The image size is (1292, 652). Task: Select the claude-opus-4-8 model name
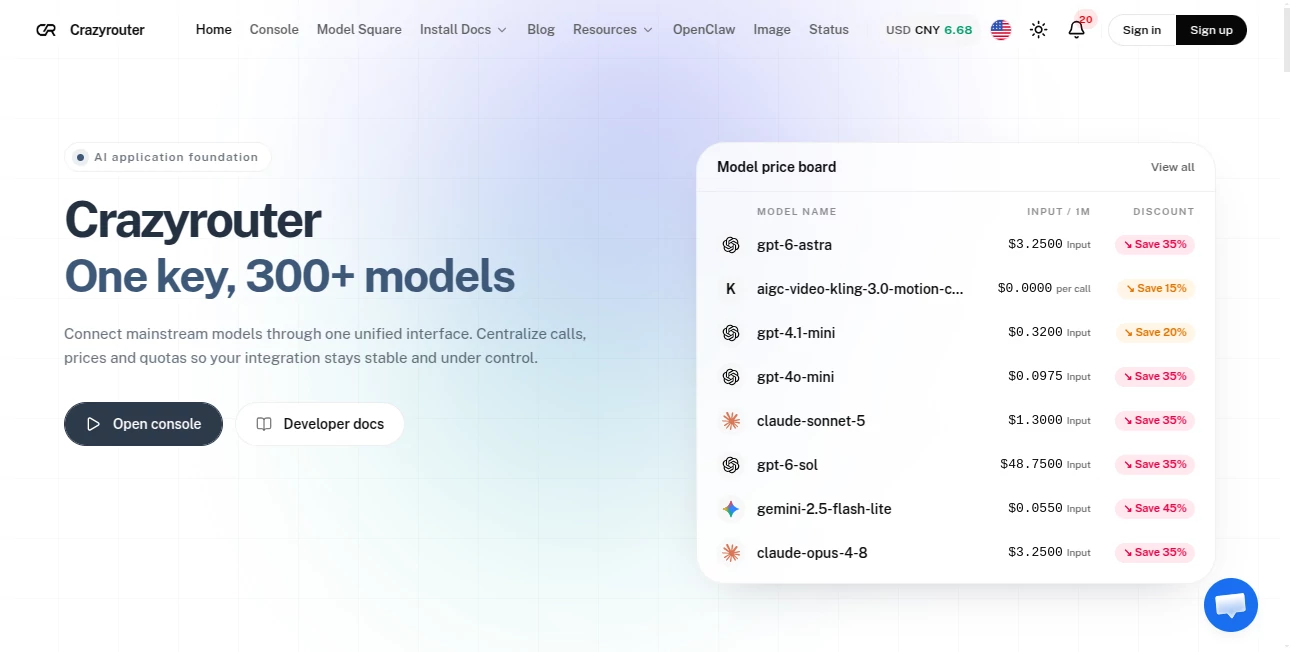click(812, 553)
